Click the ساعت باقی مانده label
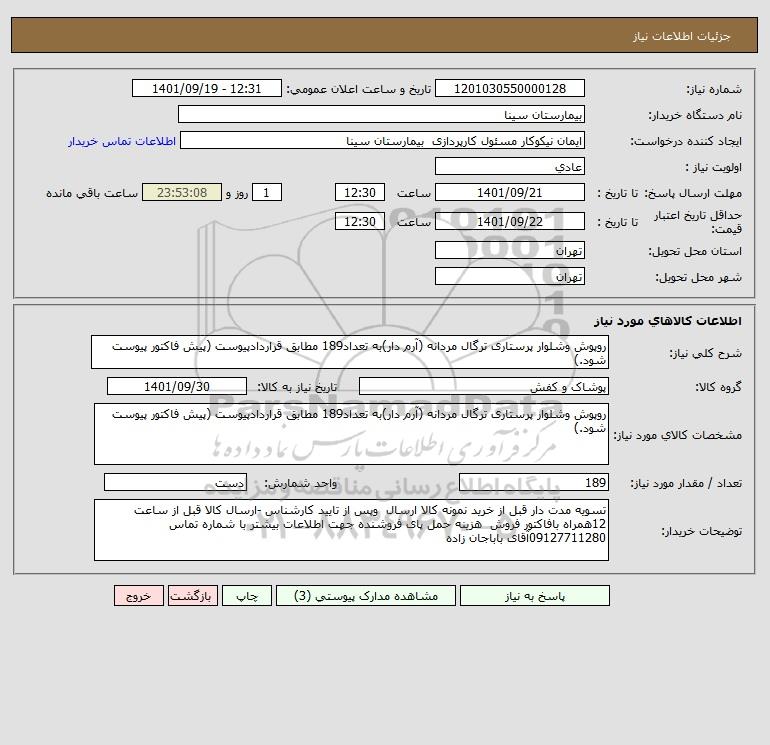The width and height of the screenshot is (770, 745). (92, 193)
